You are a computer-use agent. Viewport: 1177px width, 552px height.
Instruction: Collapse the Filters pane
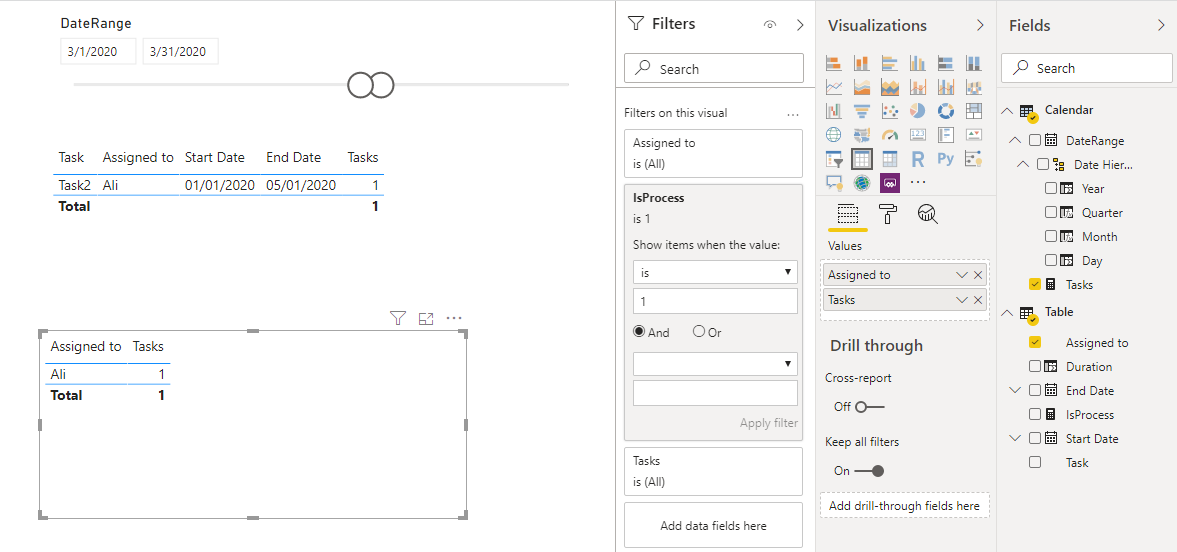pyautogui.click(x=799, y=25)
